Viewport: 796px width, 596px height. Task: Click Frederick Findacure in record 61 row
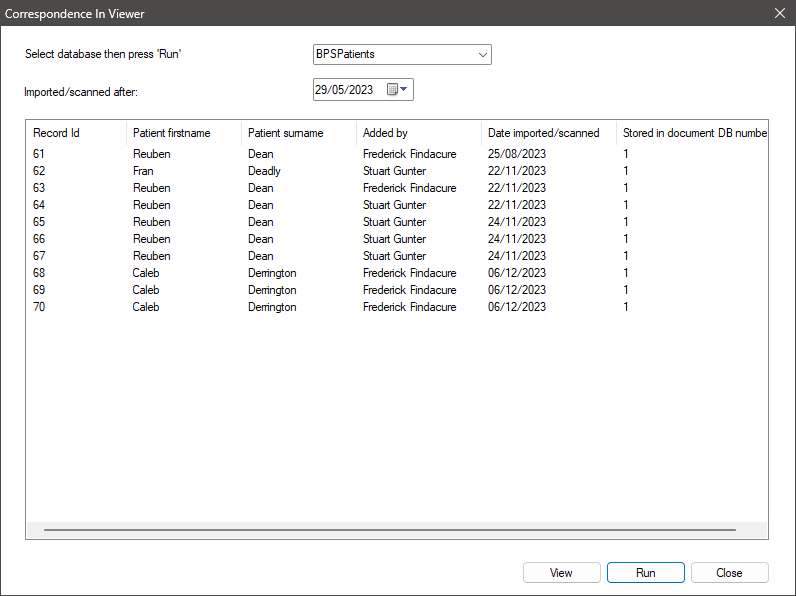[x=410, y=154]
